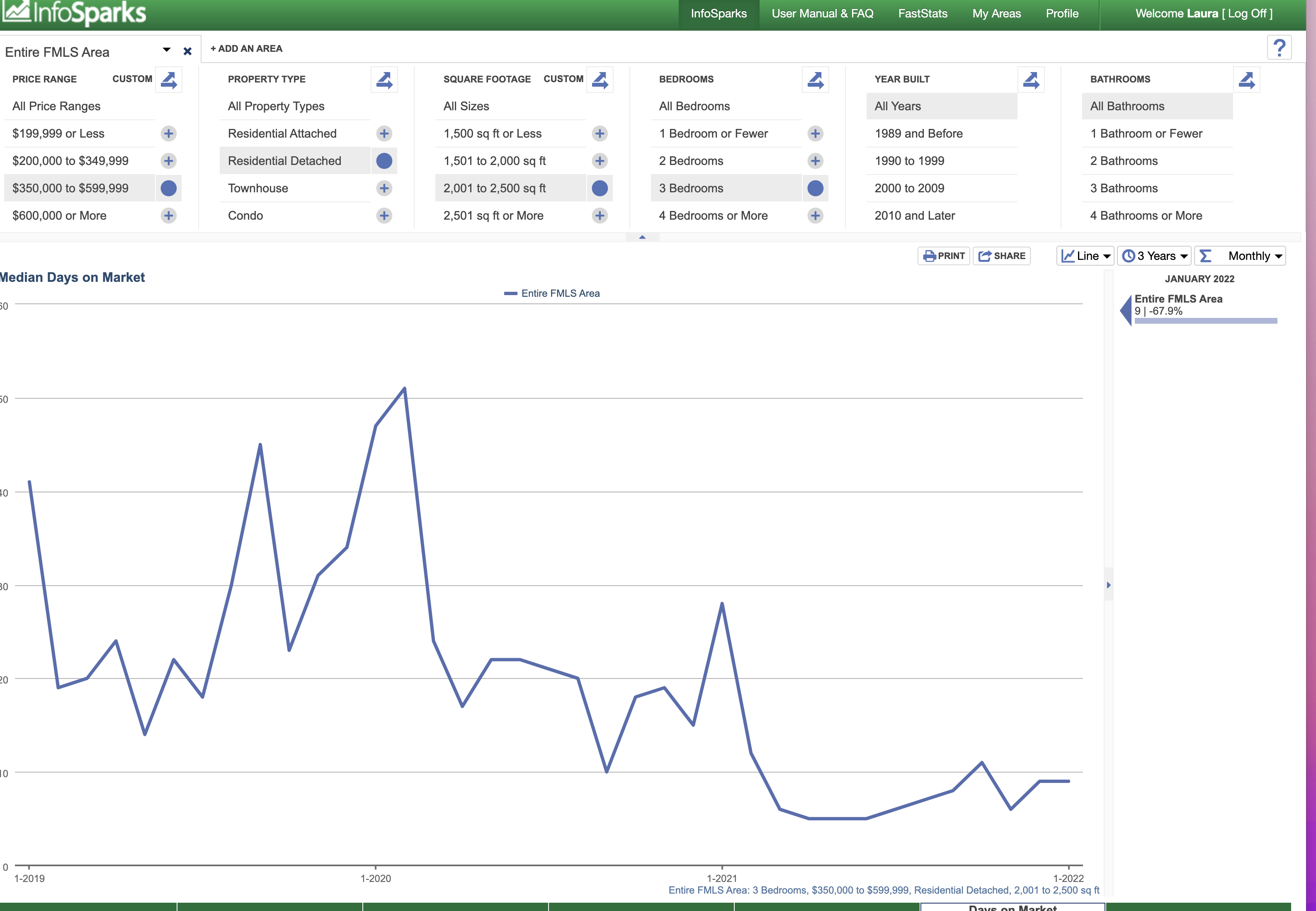Add the $600,000 or More plus icon
The height and width of the screenshot is (911, 1316).
(x=168, y=216)
